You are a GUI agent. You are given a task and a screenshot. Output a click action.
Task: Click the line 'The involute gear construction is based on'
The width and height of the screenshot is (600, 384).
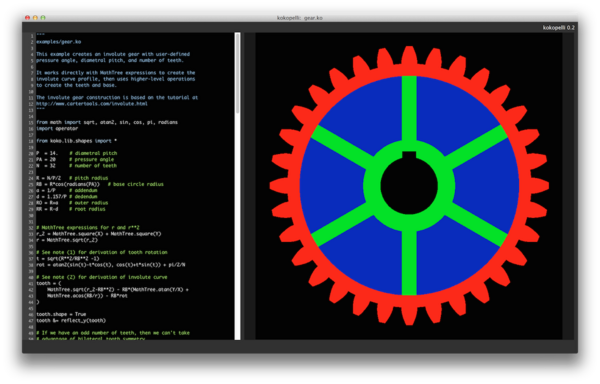(117, 98)
